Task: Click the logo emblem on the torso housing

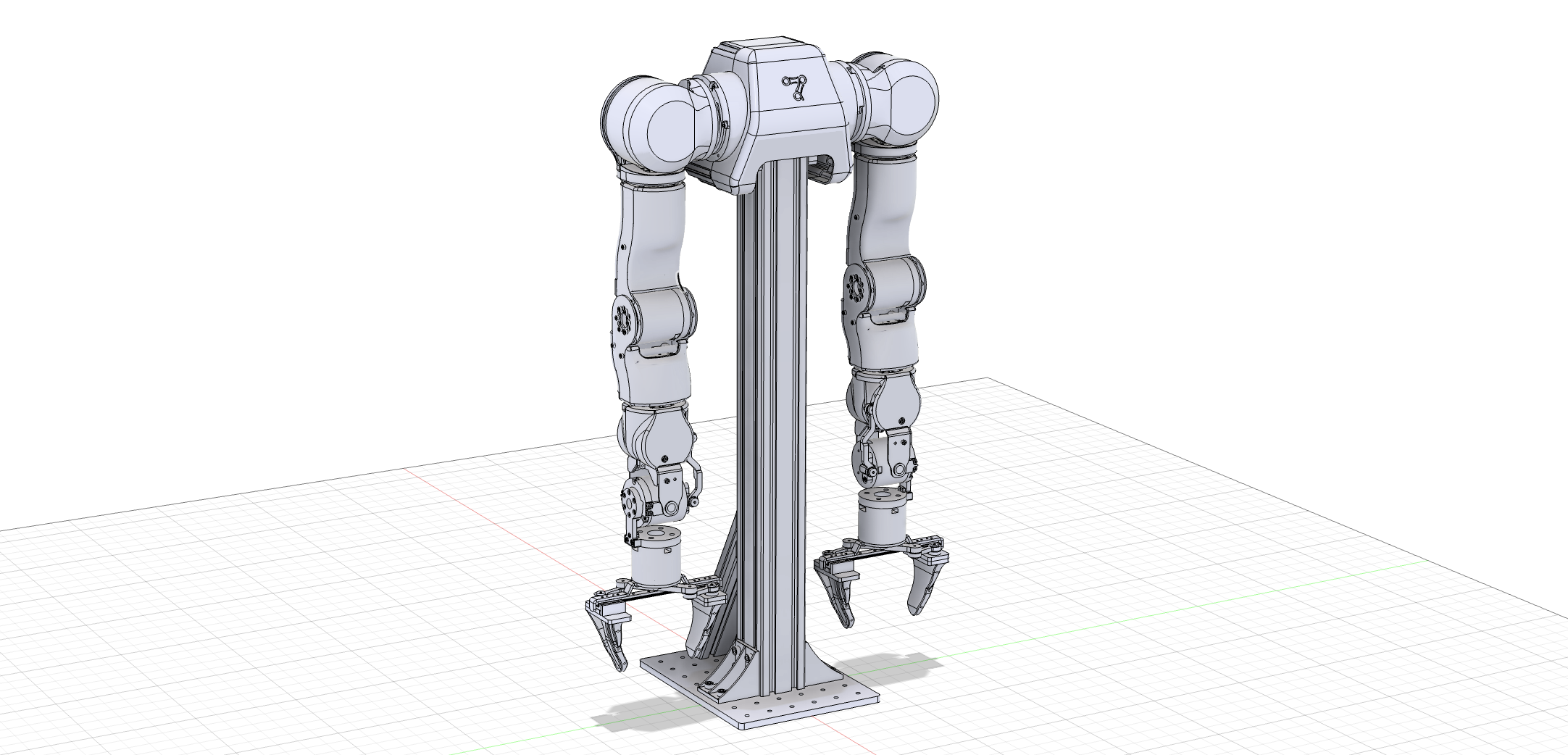Action: click(796, 88)
